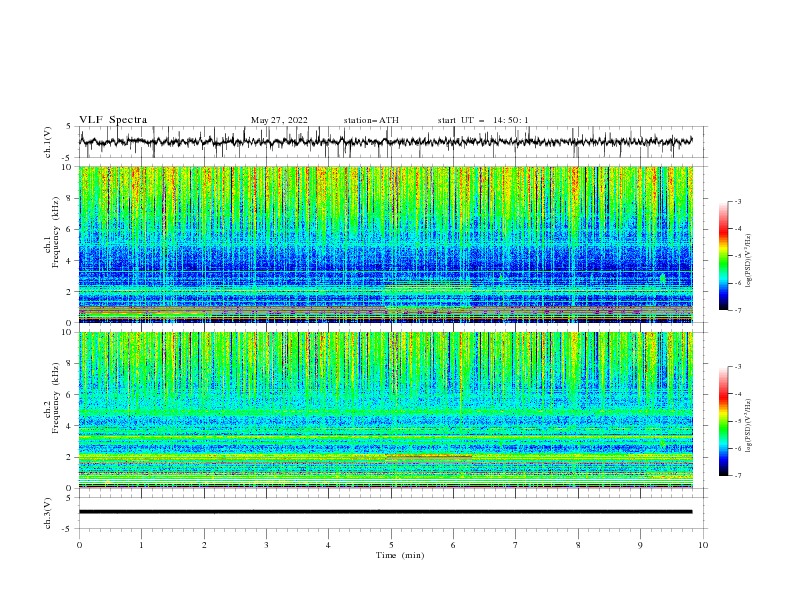Image resolution: width=792 pixels, height=612 pixels.
Task: Click the "-7" tick on ch.1 colorbar
Action: 737,310
